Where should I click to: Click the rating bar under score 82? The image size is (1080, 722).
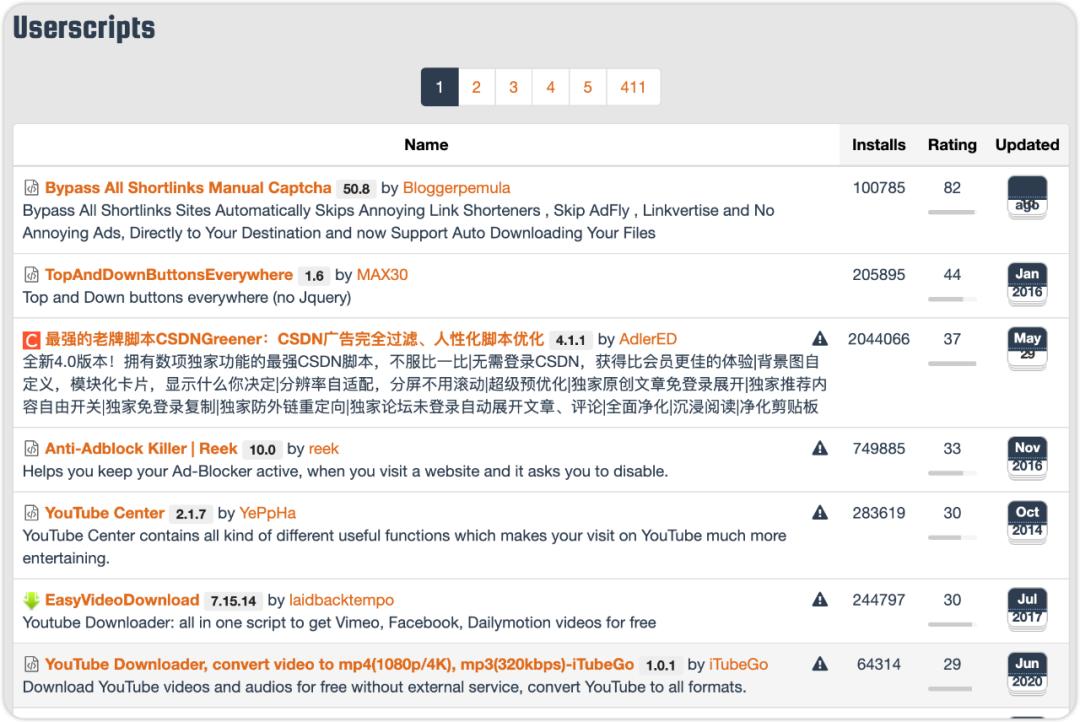point(951,212)
